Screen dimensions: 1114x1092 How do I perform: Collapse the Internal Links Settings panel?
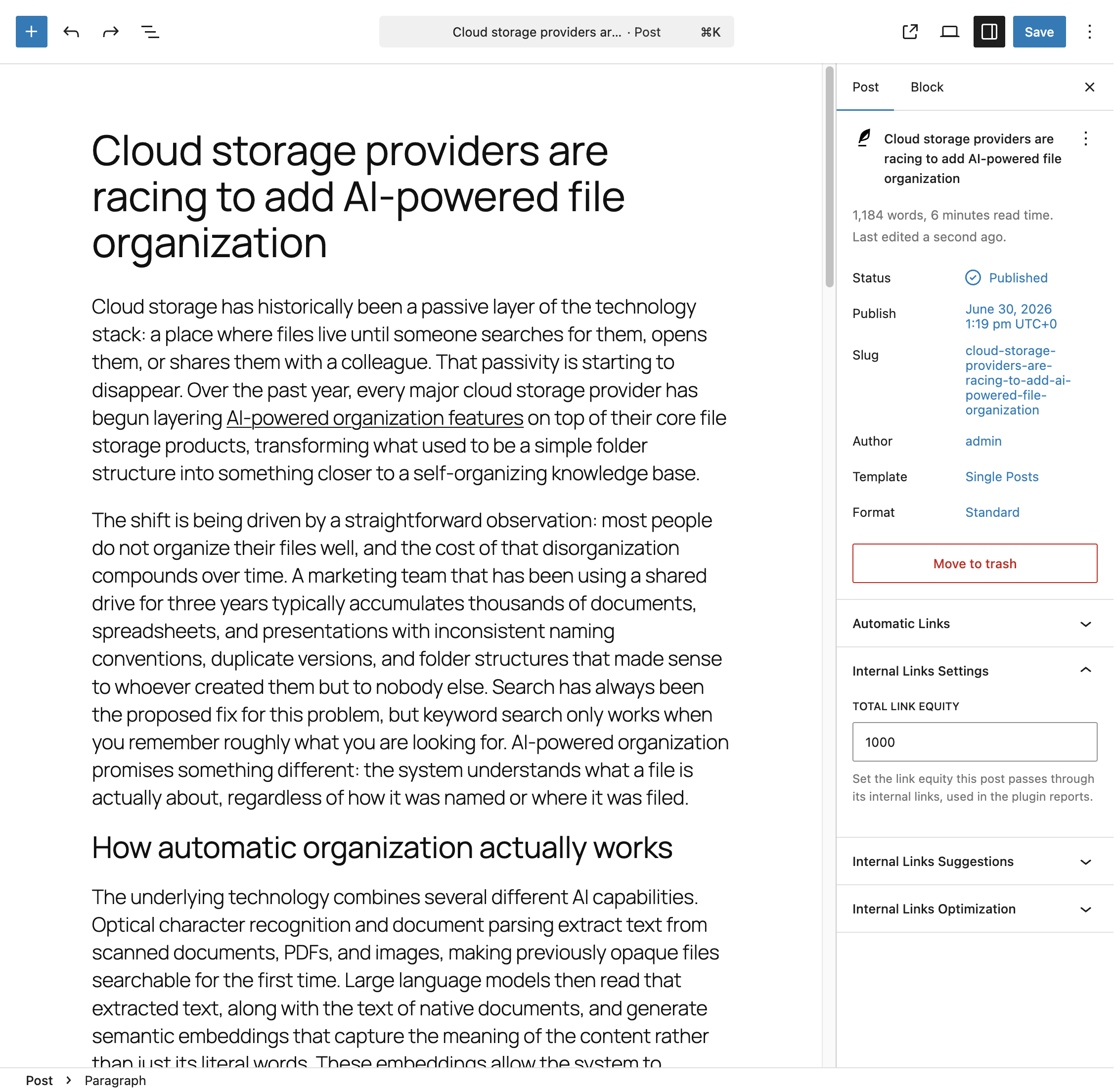point(975,671)
